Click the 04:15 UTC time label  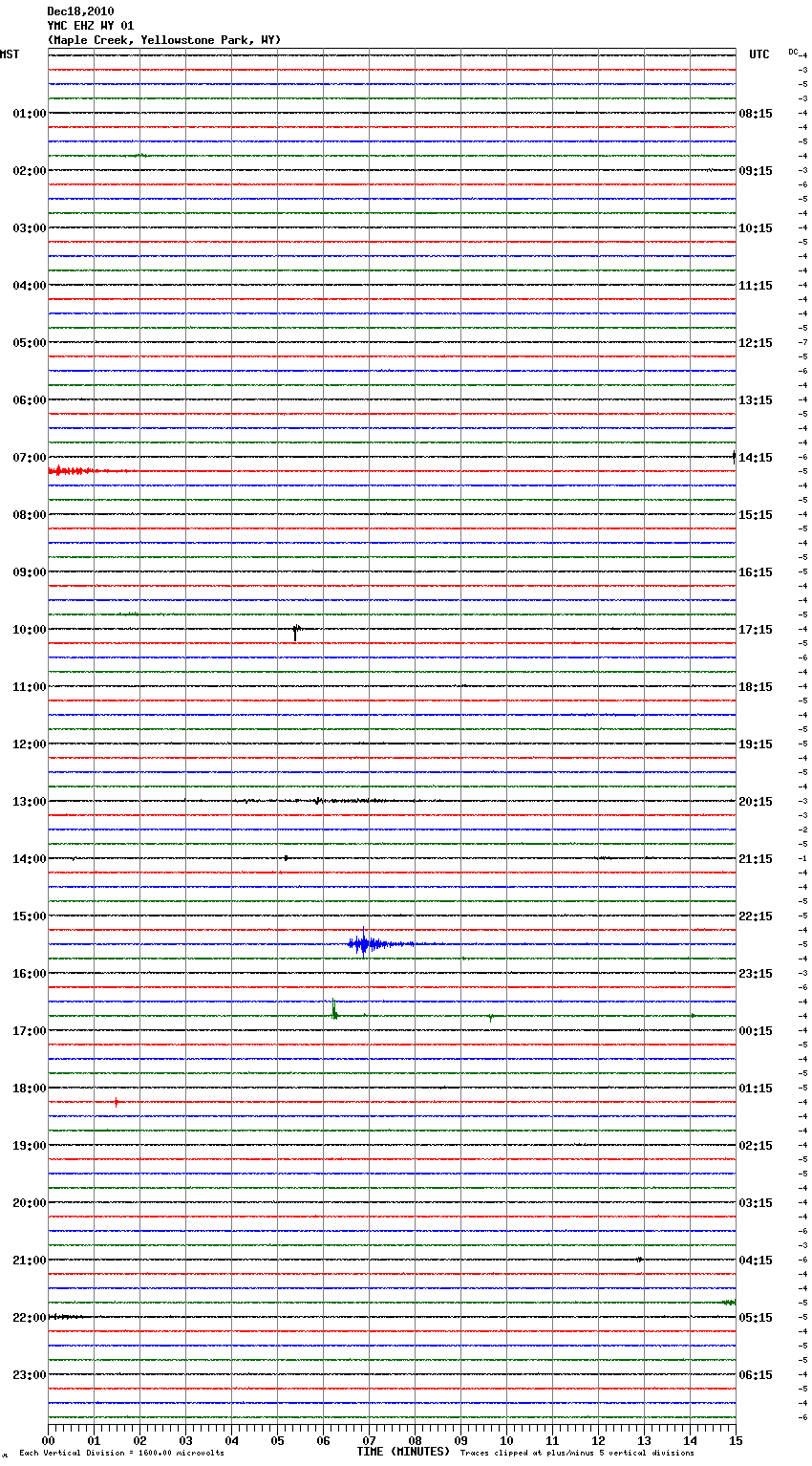(x=756, y=1261)
